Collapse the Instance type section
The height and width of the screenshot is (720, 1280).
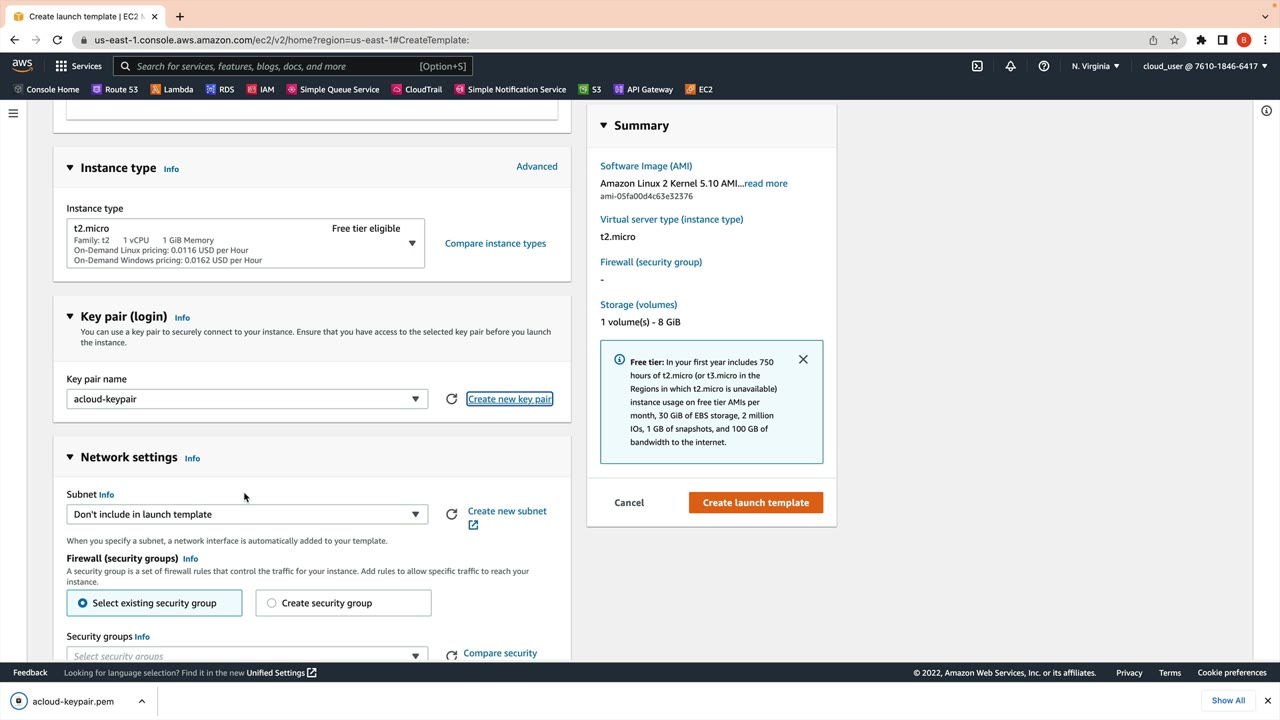(70, 168)
